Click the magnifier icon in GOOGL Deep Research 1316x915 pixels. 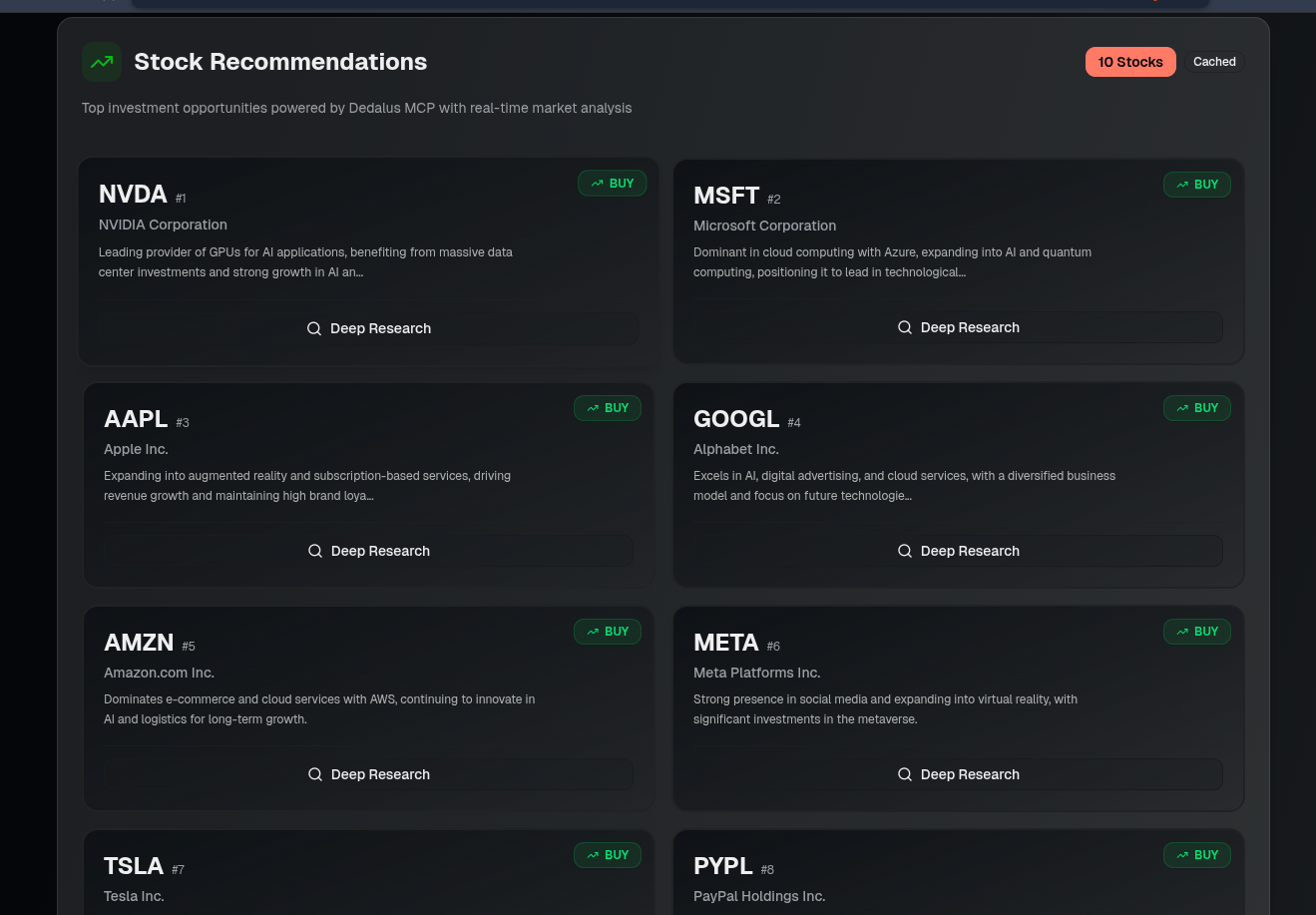pyautogui.click(x=905, y=551)
